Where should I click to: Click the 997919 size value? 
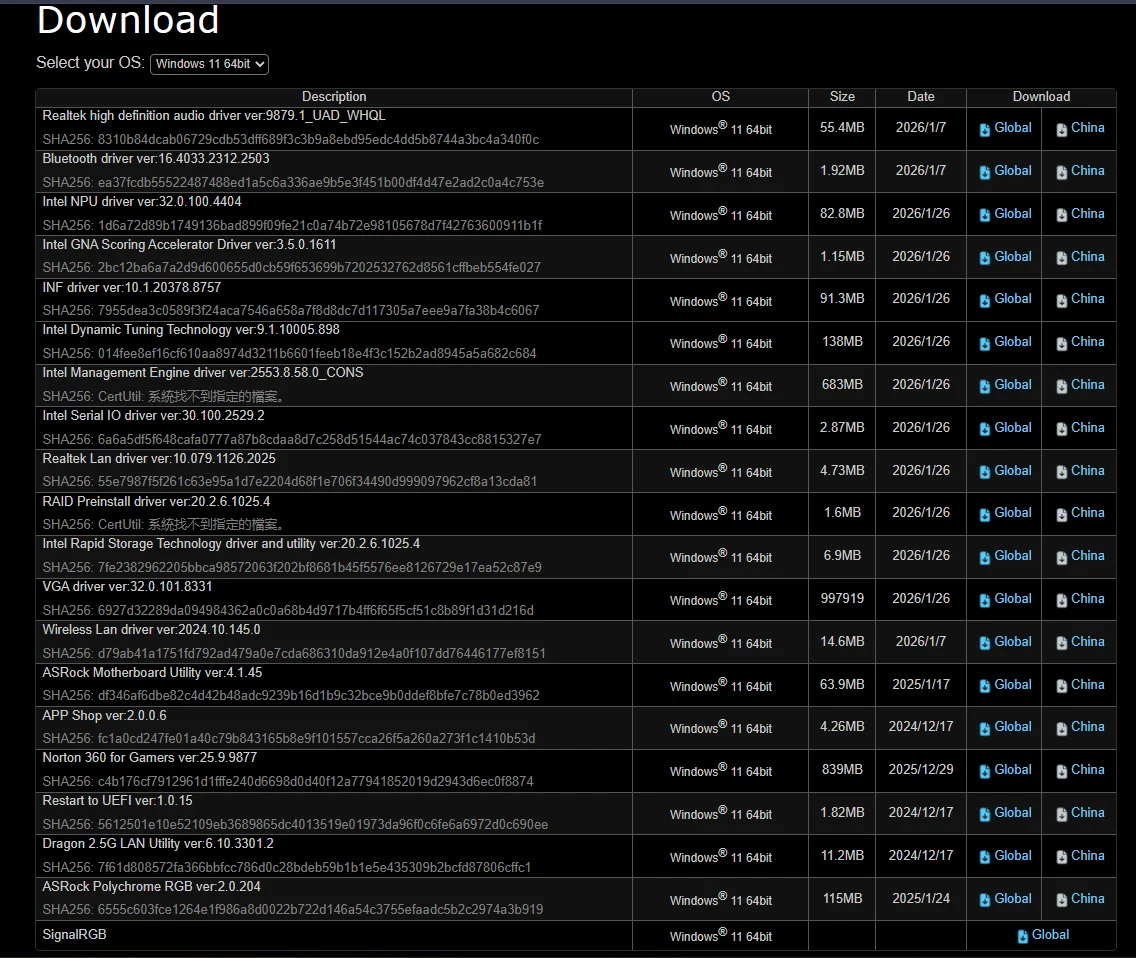[x=842, y=598]
